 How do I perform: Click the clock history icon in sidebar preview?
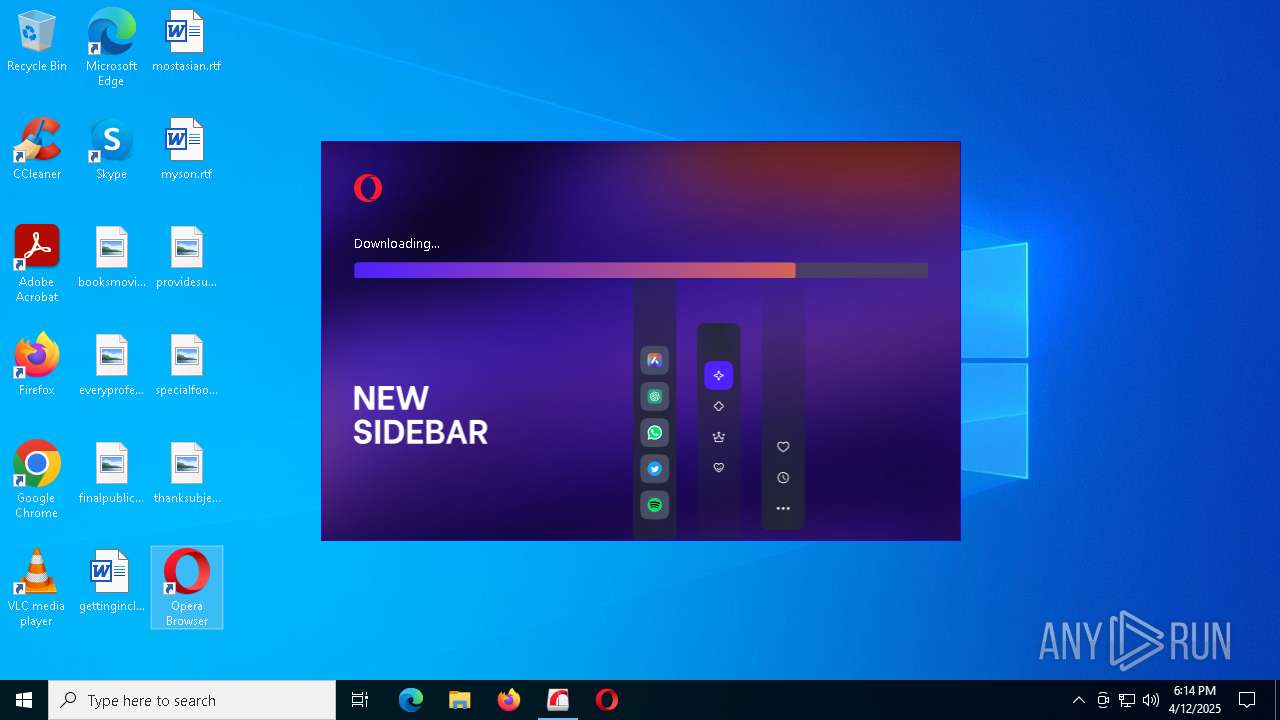click(783, 478)
